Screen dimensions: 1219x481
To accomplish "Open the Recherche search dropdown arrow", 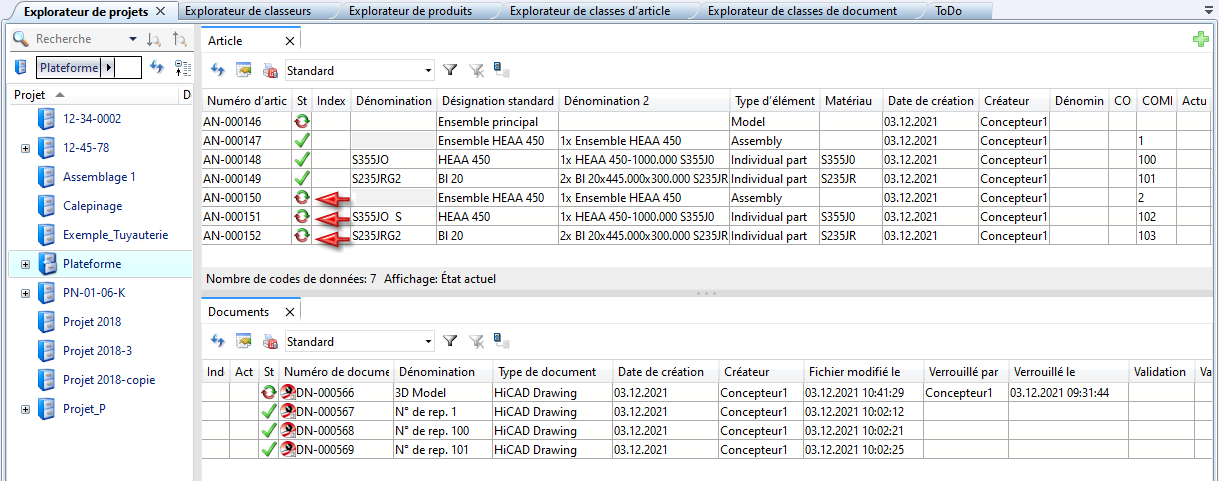I will point(133,39).
